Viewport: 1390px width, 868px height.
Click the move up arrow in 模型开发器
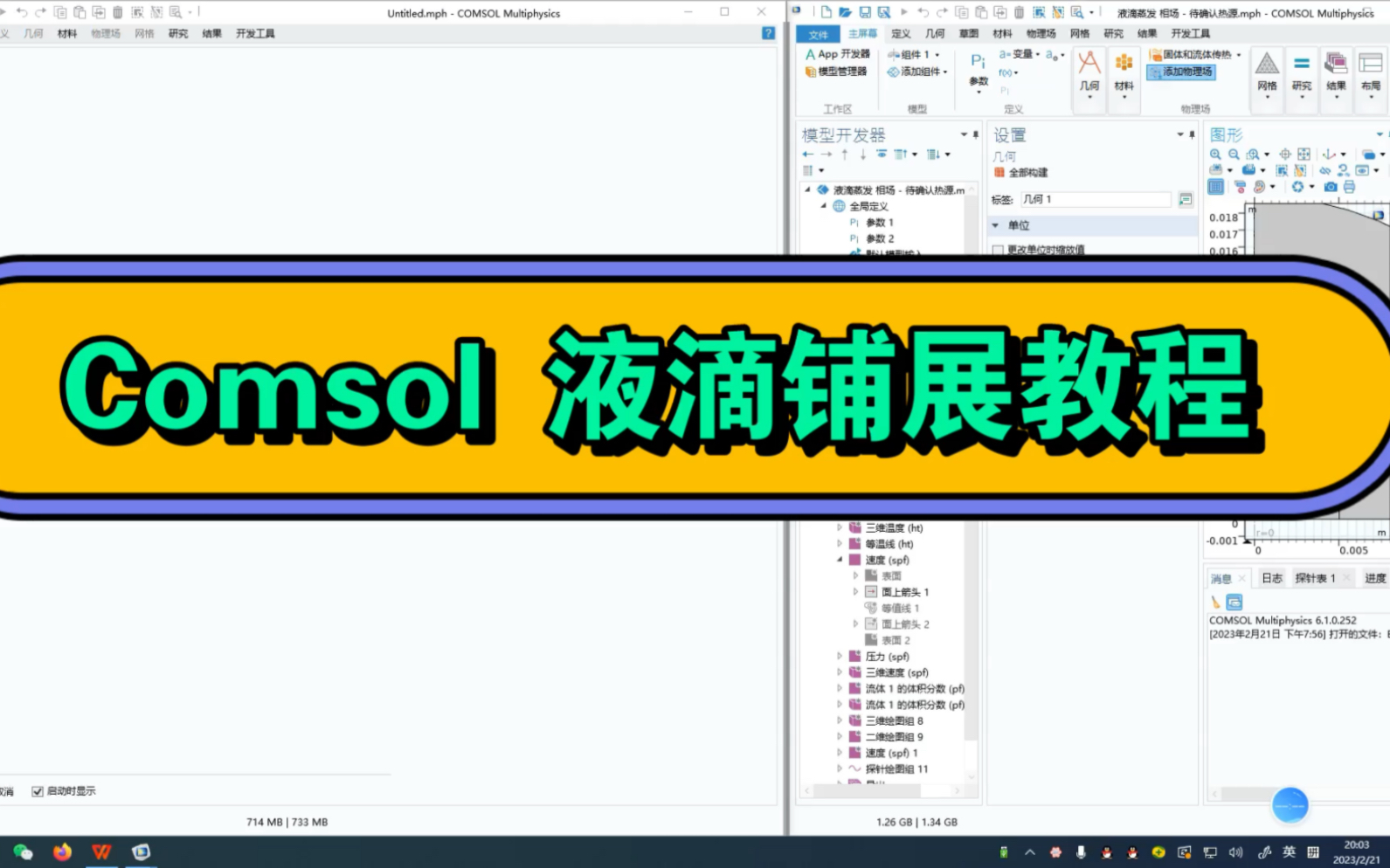point(845,155)
